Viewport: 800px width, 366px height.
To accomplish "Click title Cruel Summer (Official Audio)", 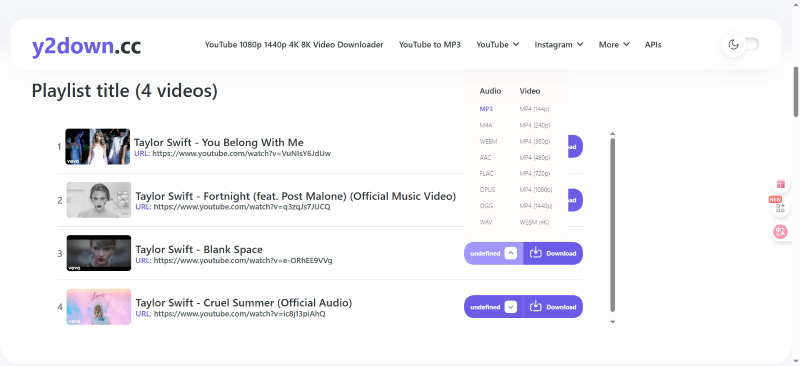I will (244, 303).
